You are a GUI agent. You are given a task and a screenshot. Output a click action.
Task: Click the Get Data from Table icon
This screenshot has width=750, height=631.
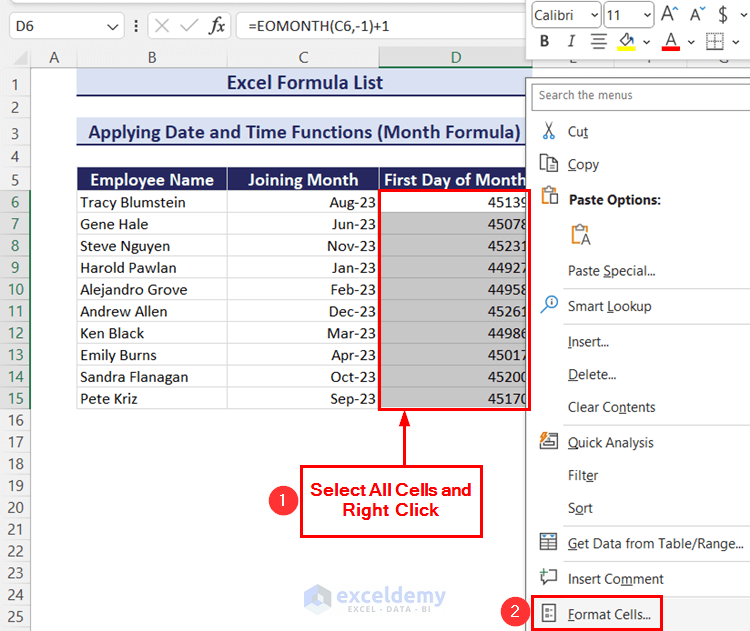(548, 542)
